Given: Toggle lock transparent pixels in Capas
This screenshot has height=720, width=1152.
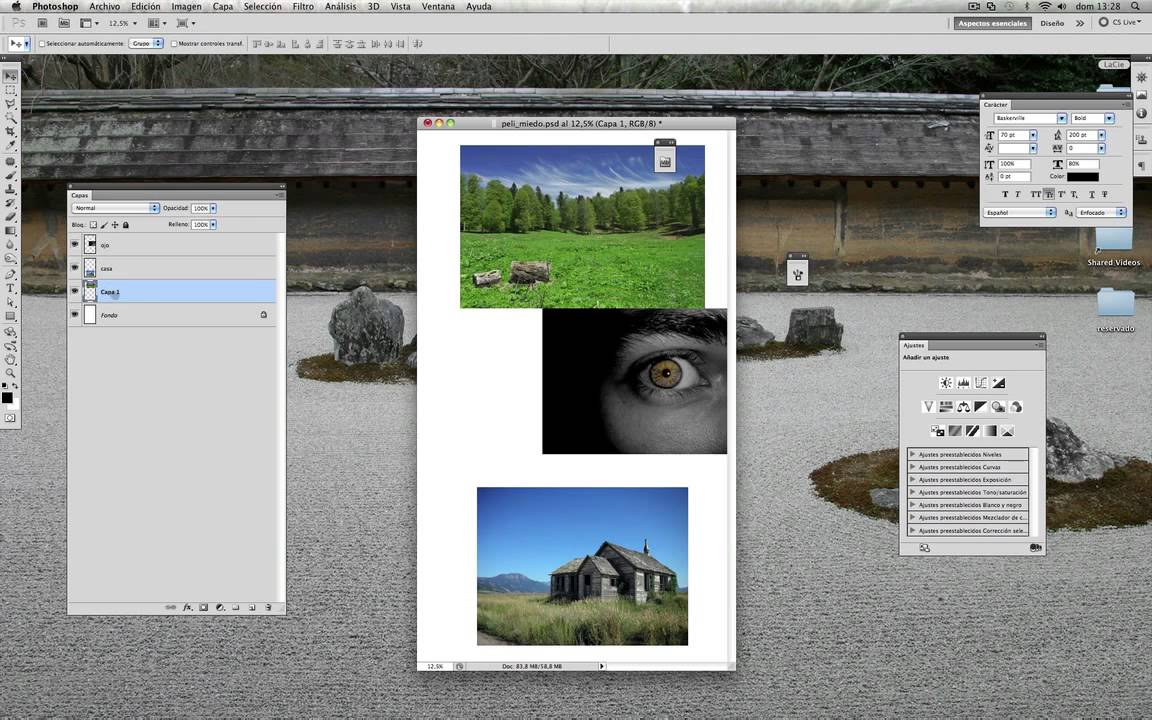Looking at the screenshot, I should (93, 225).
